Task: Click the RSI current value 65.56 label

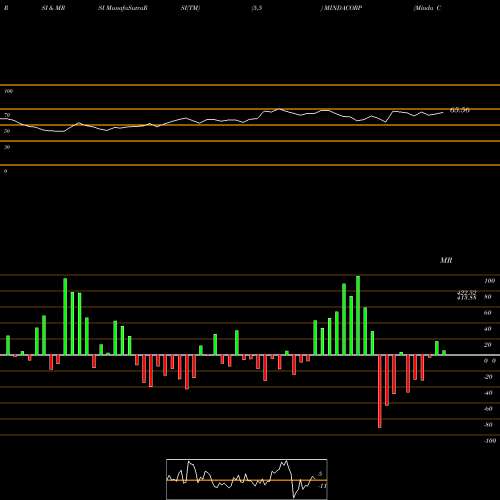Action: tap(460, 110)
